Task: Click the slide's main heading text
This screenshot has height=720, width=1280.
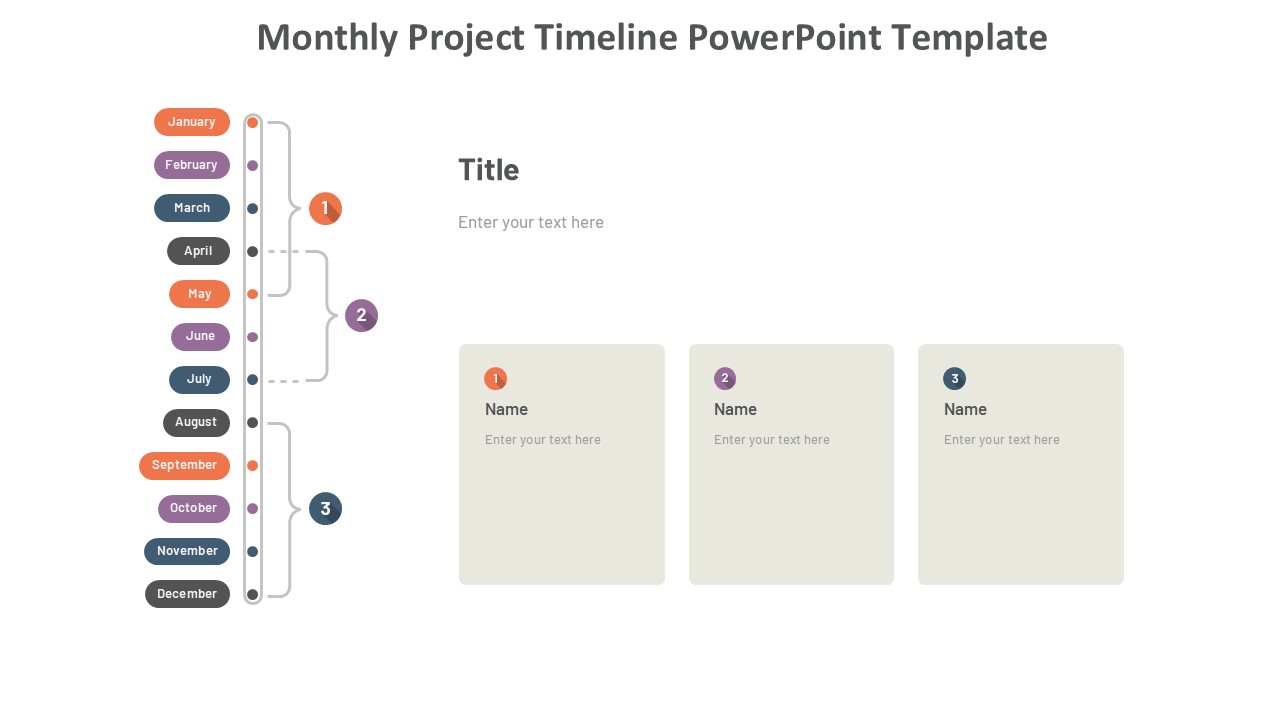Action: pyautogui.click(x=652, y=38)
